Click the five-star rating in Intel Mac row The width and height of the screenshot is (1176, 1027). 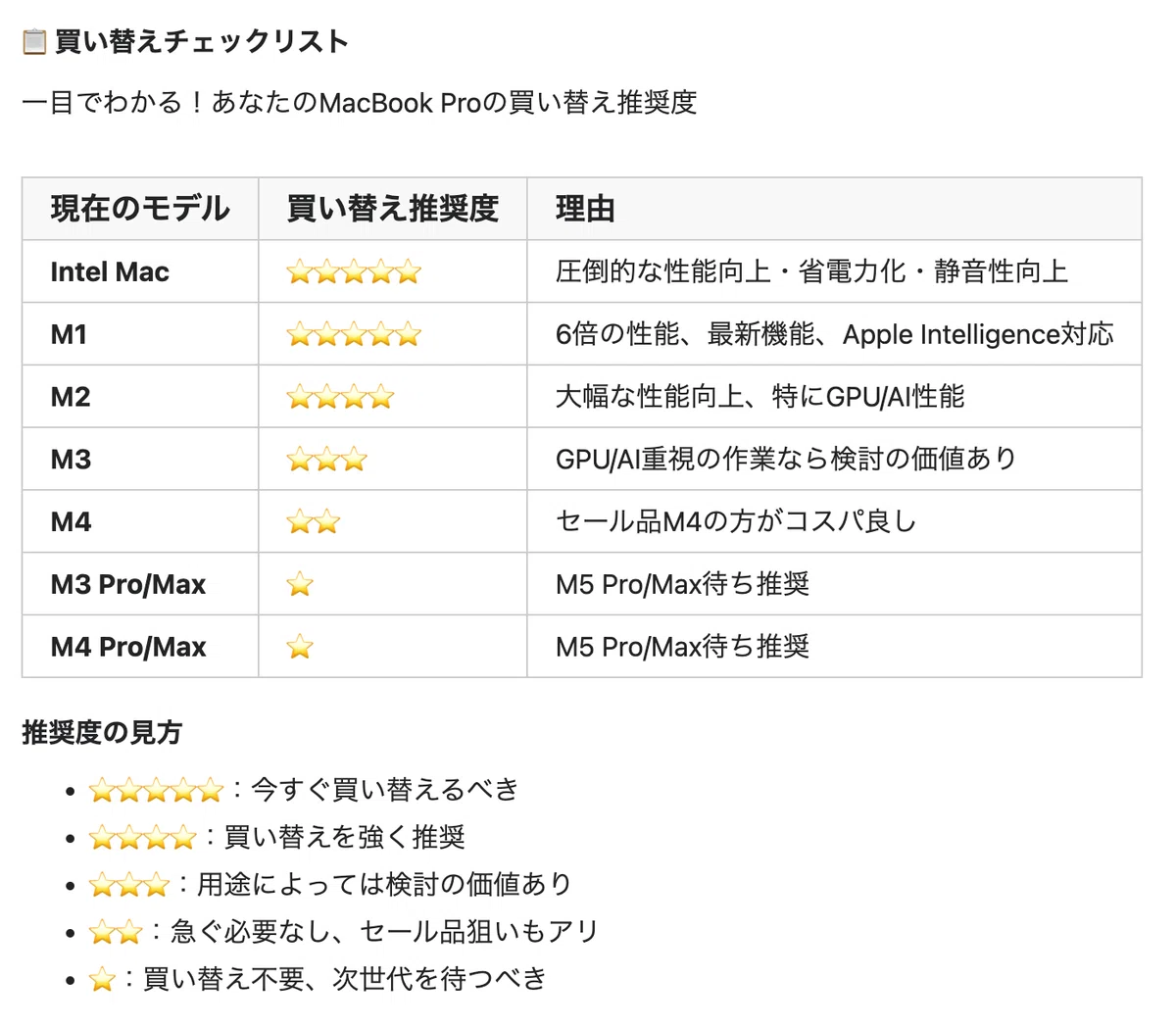click(x=354, y=271)
